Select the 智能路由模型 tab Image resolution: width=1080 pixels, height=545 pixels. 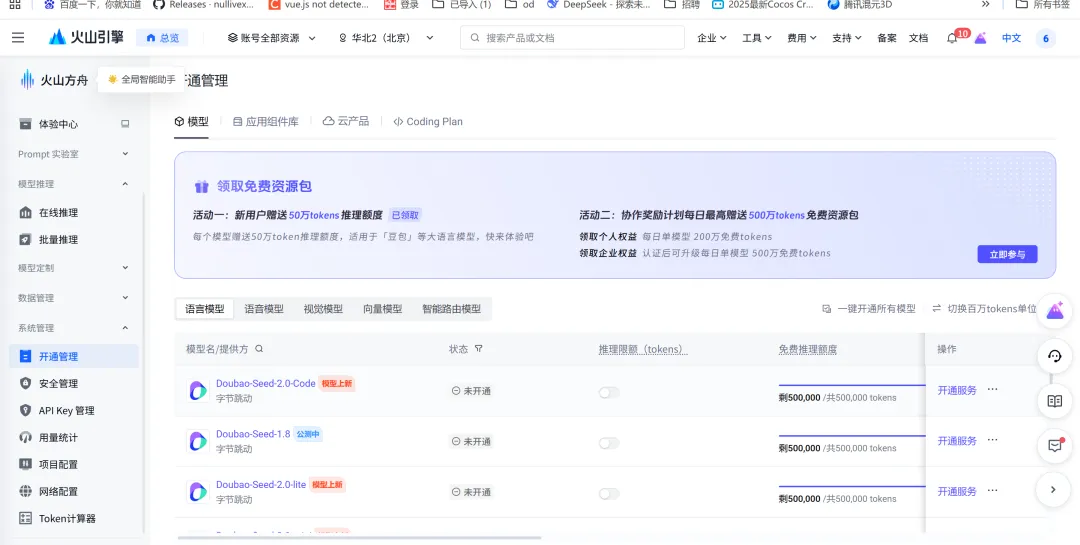point(451,309)
